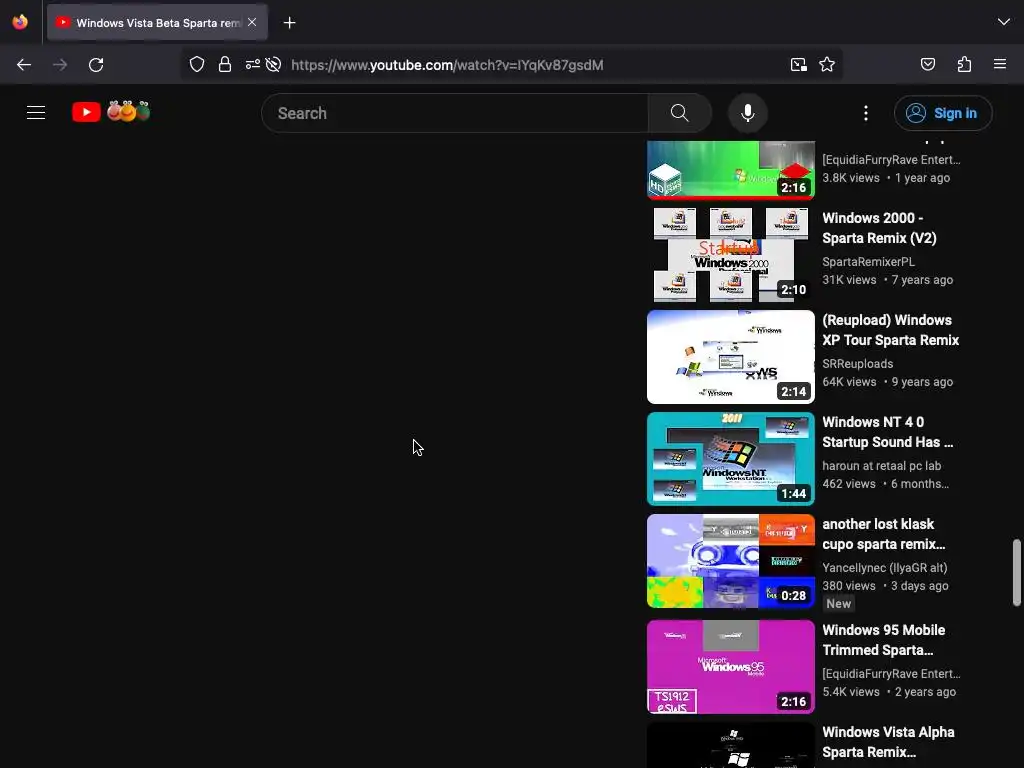Click the Firefox icon in the tab bar
The image size is (1024, 768).
[20, 22]
